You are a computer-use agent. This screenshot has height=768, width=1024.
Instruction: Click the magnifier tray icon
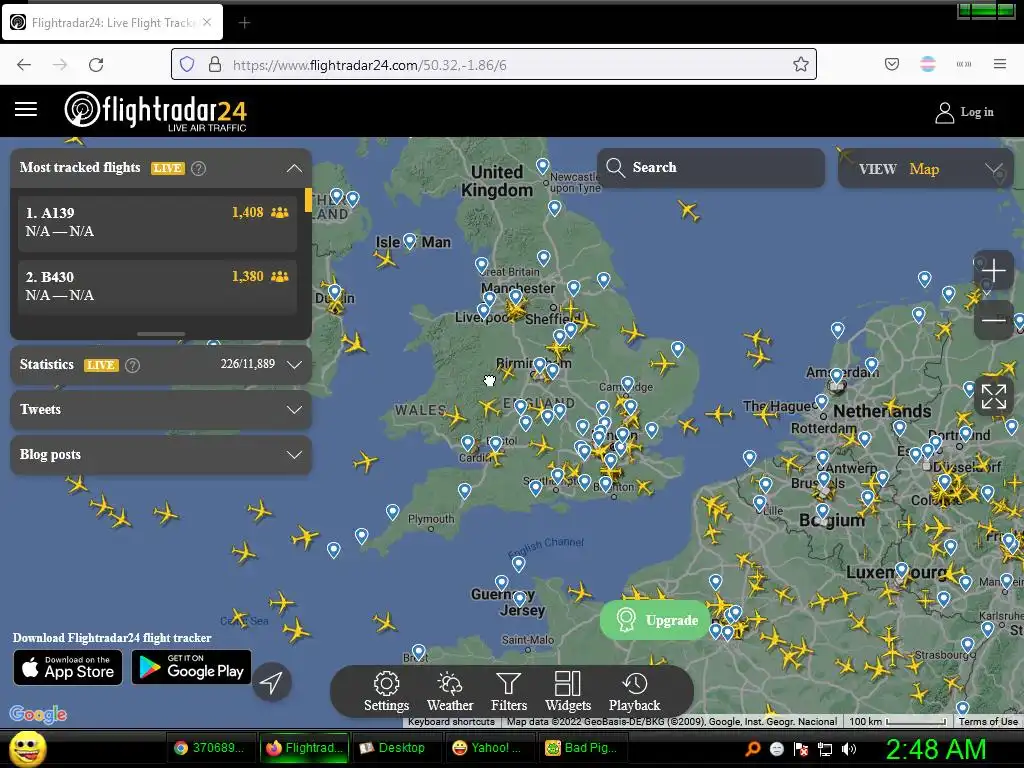tap(753, 749)
